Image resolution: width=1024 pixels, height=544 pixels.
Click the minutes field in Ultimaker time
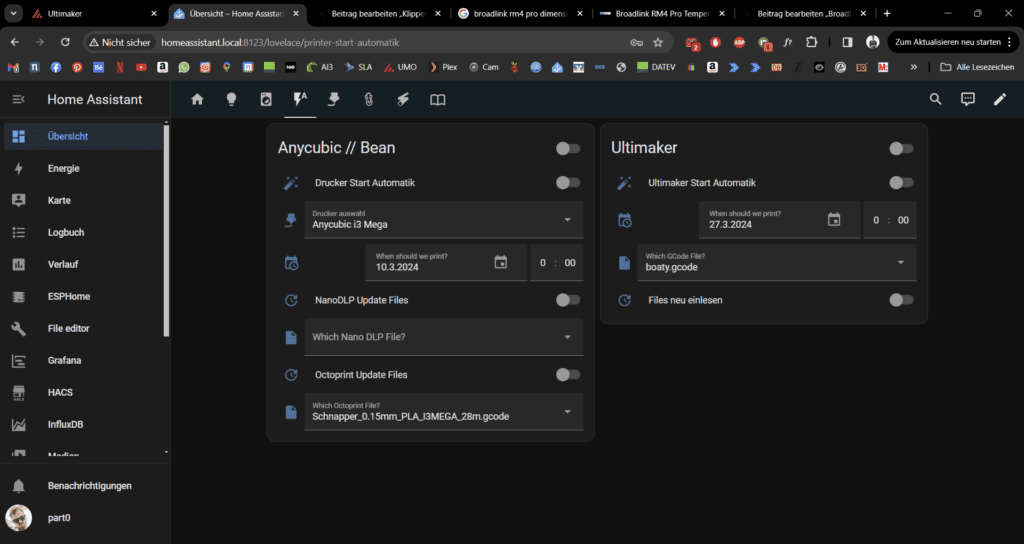(x=903, y=220)
